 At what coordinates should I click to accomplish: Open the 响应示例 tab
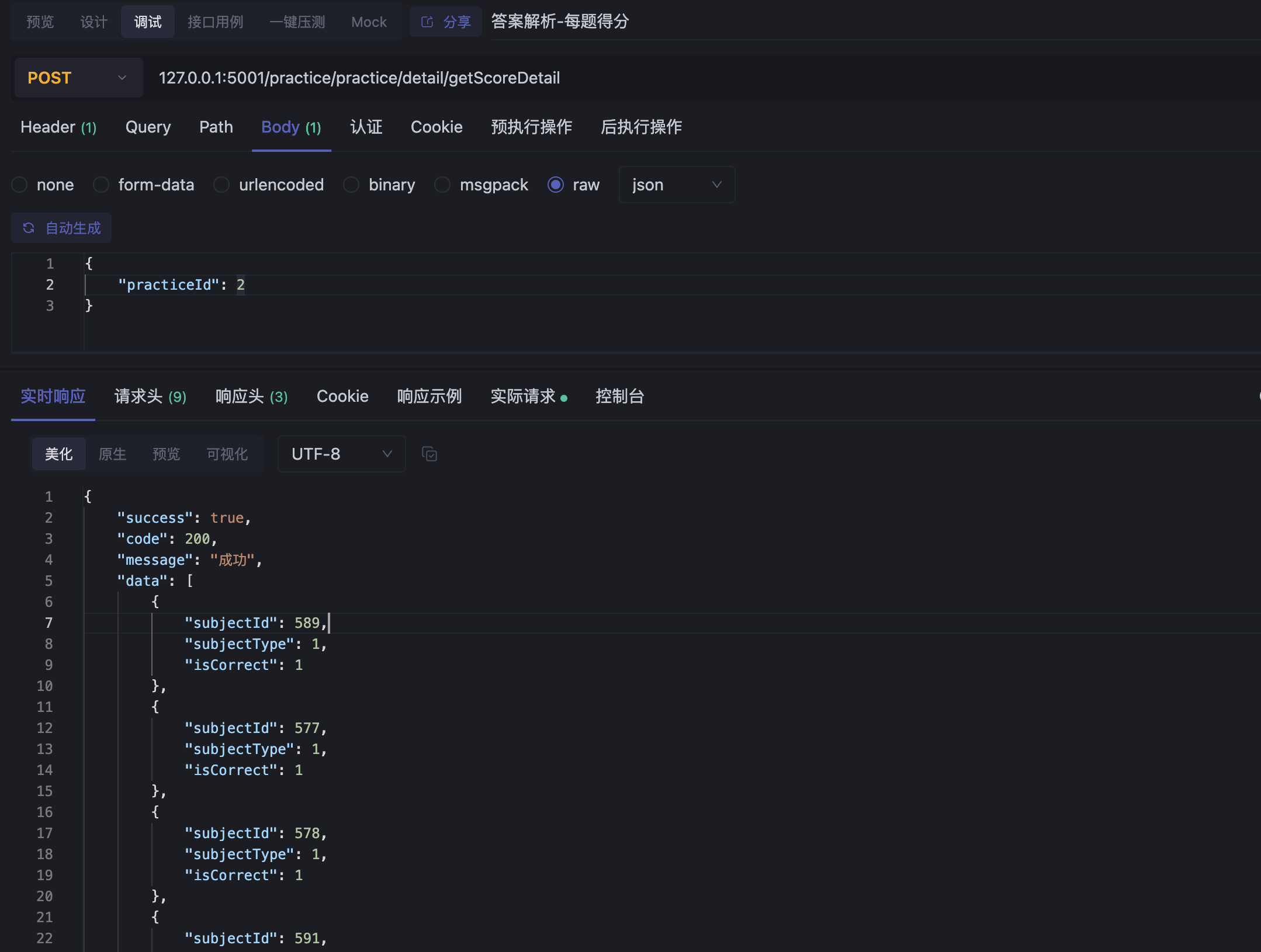point(429,397)
